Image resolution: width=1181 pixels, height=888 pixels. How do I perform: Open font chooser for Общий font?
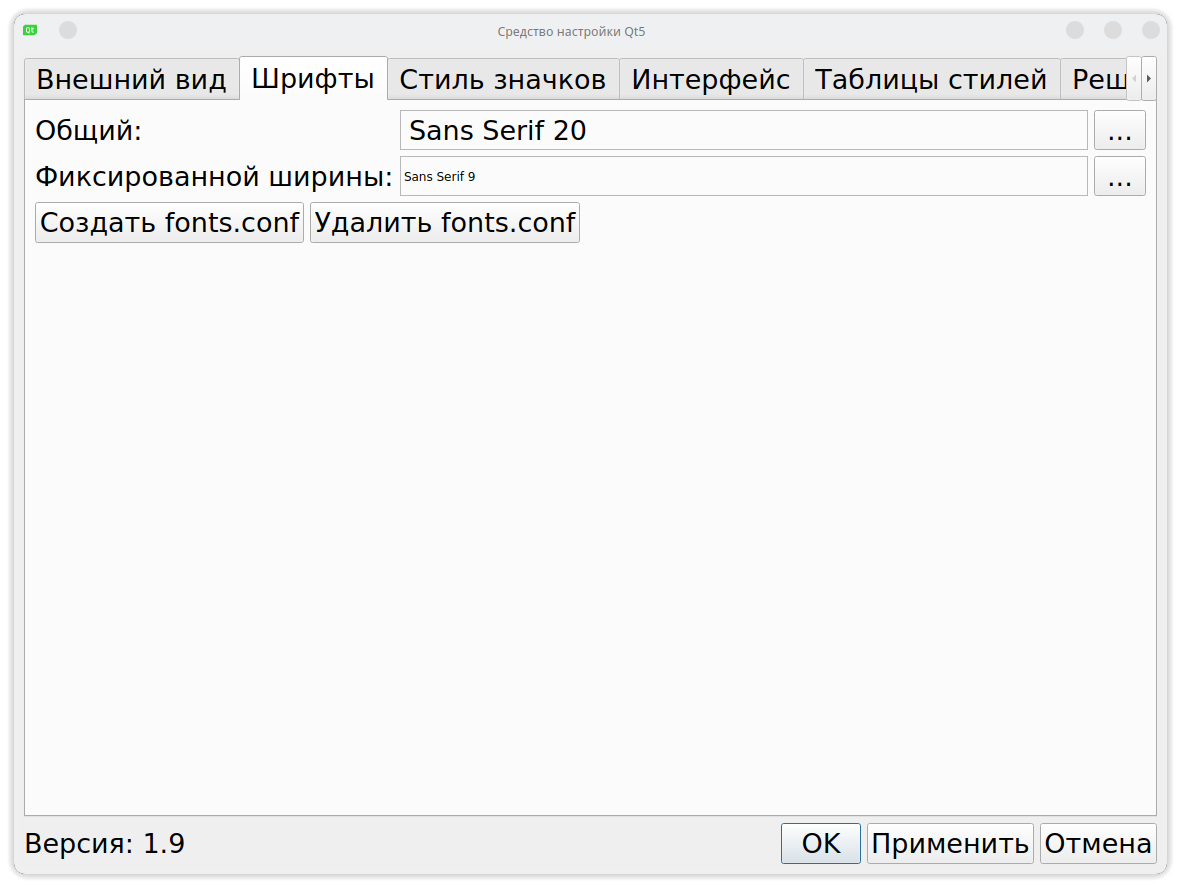(1119, 131)
